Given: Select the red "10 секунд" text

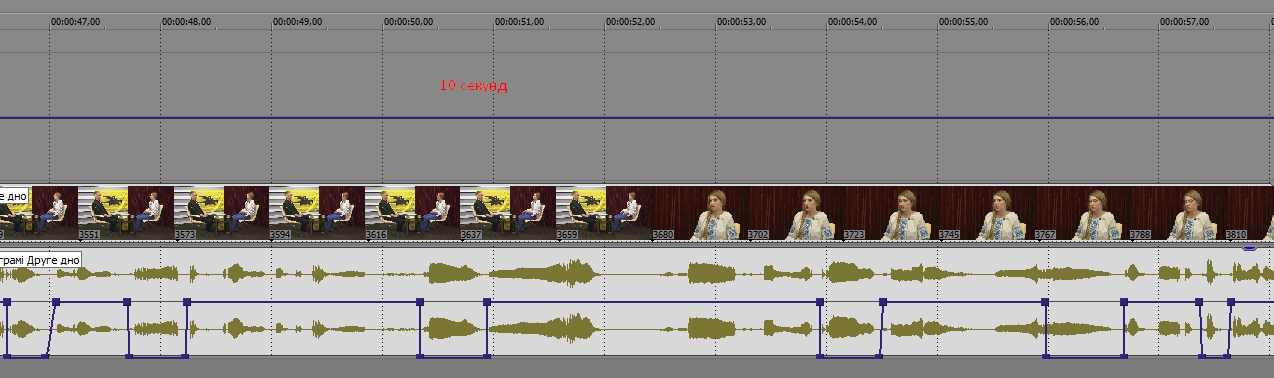Looking at the screenshot, I should click(474, 86).
